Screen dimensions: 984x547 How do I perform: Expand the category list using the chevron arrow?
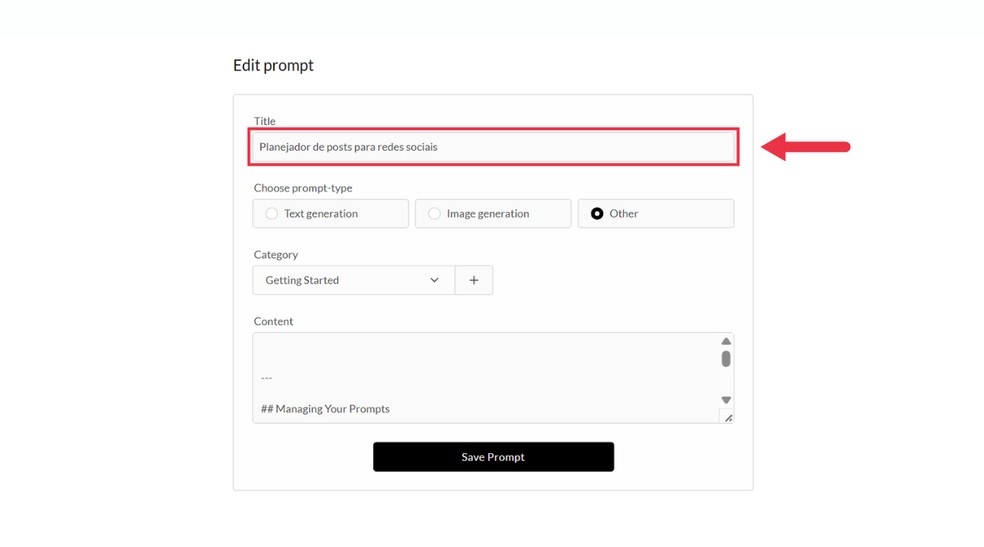[x=434, y=280]
